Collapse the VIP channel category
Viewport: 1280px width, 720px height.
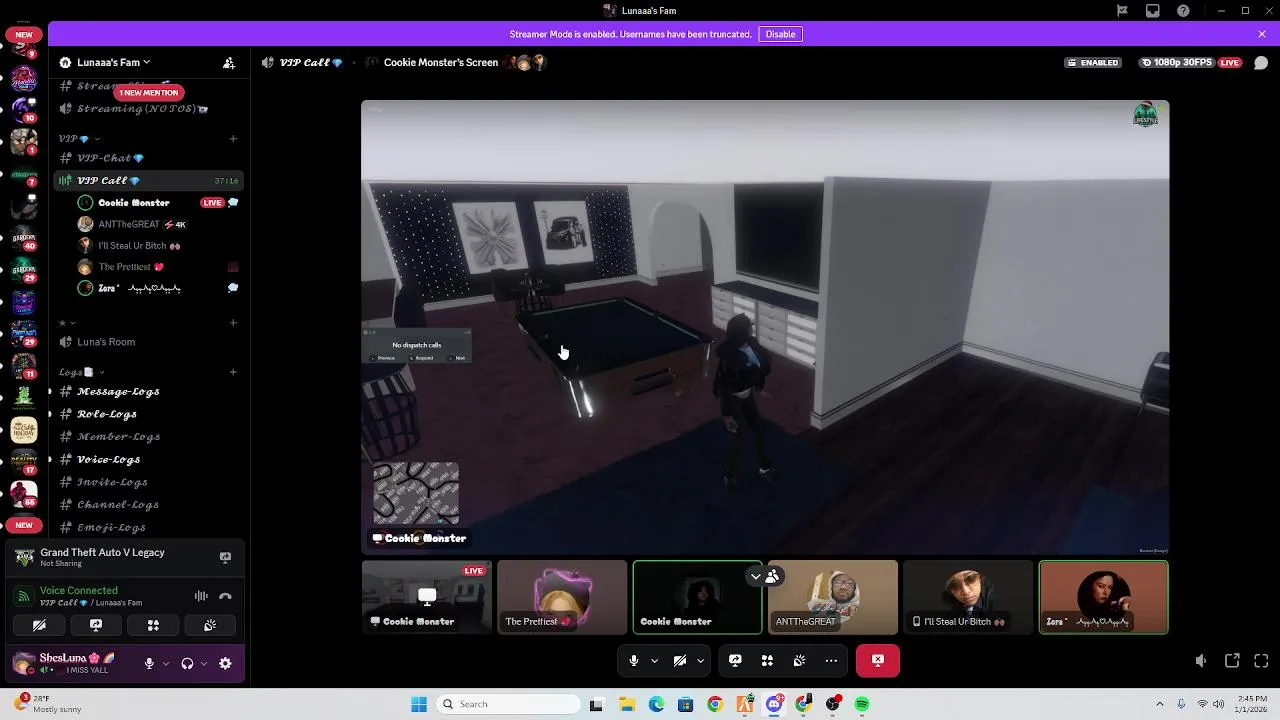79,139
